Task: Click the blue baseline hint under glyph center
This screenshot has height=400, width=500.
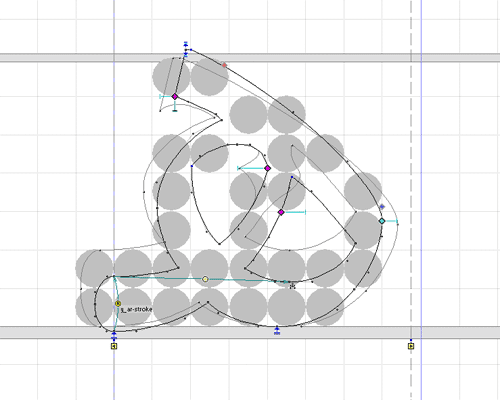Action: point(277,331)
